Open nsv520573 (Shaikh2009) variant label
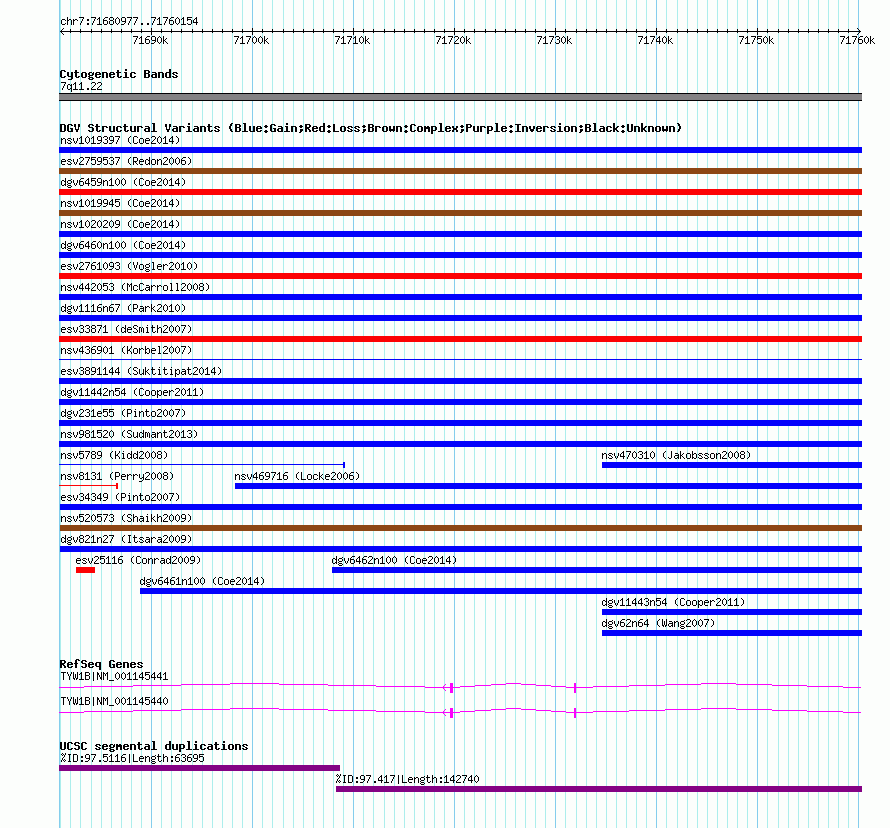The width and height of the screenshot is (890, 828). point(126,518)
